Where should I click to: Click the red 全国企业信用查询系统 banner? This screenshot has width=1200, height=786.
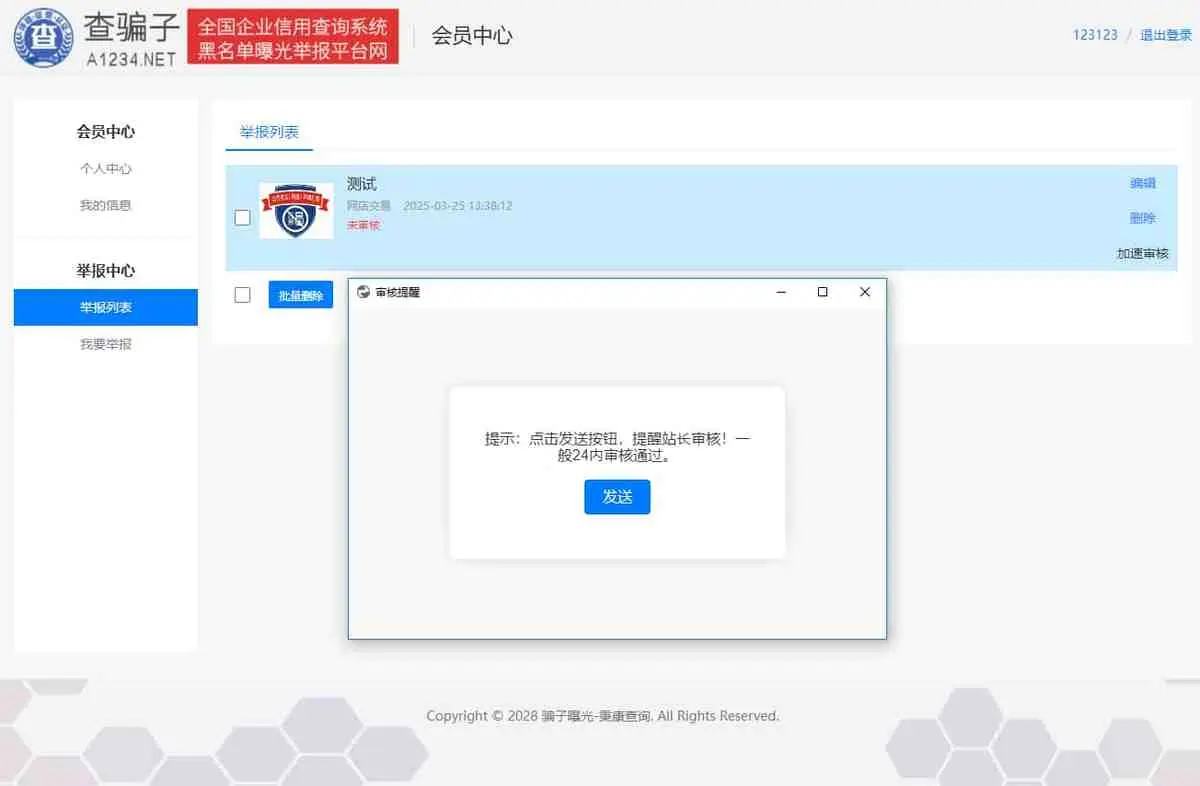[x=293, y=37]
